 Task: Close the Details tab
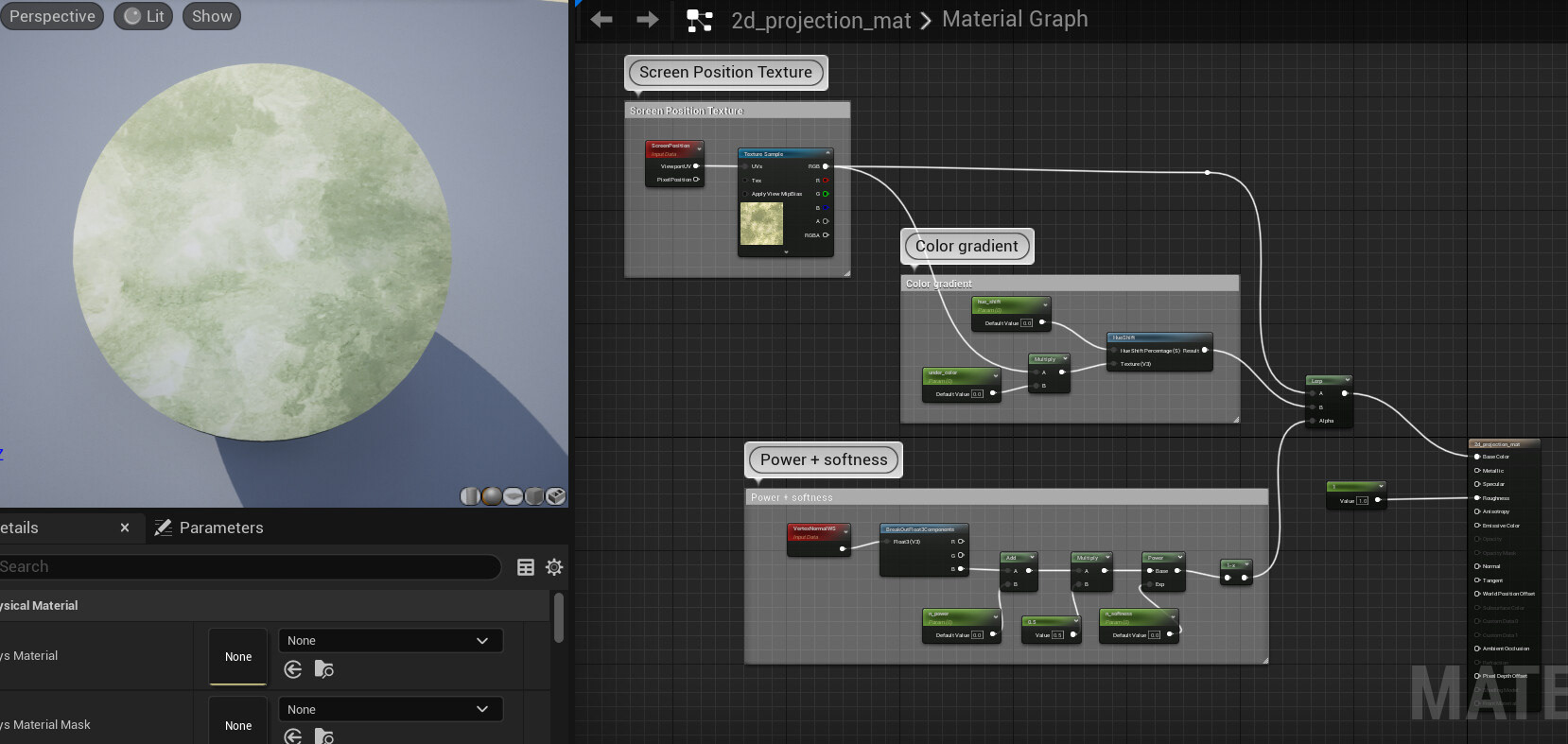125,528
